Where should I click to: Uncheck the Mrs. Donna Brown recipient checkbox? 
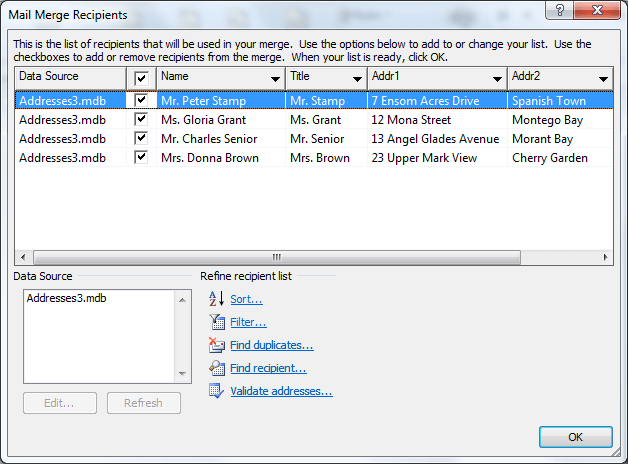point(141,157)
